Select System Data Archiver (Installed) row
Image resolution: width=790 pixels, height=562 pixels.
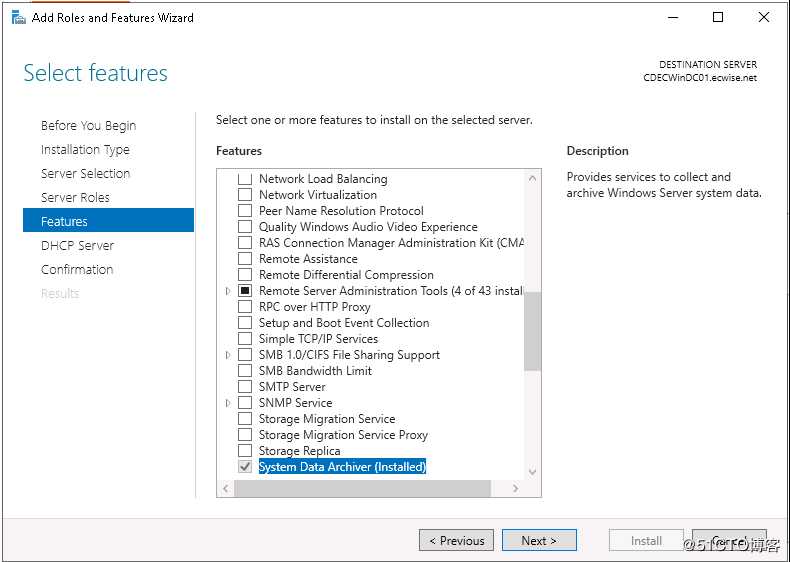(342, 467)
